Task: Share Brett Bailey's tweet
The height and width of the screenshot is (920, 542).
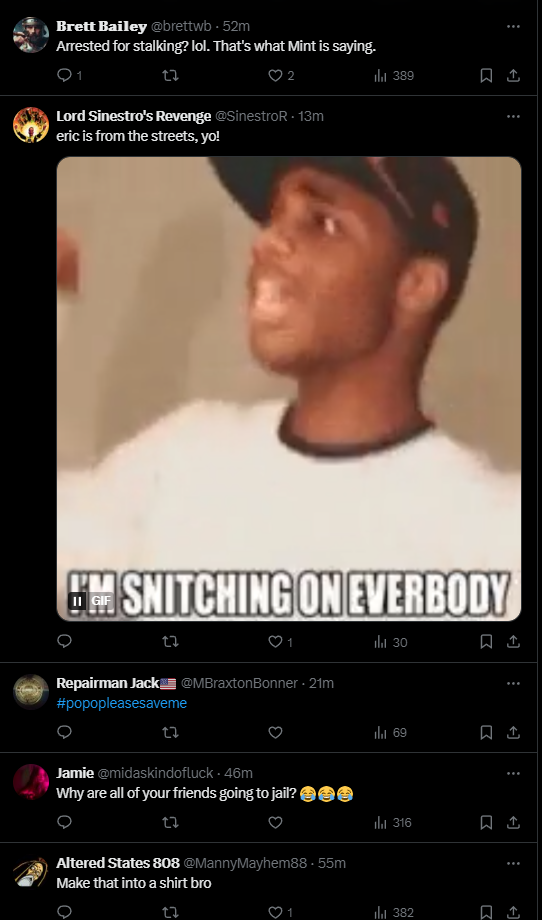Action: 513,76
